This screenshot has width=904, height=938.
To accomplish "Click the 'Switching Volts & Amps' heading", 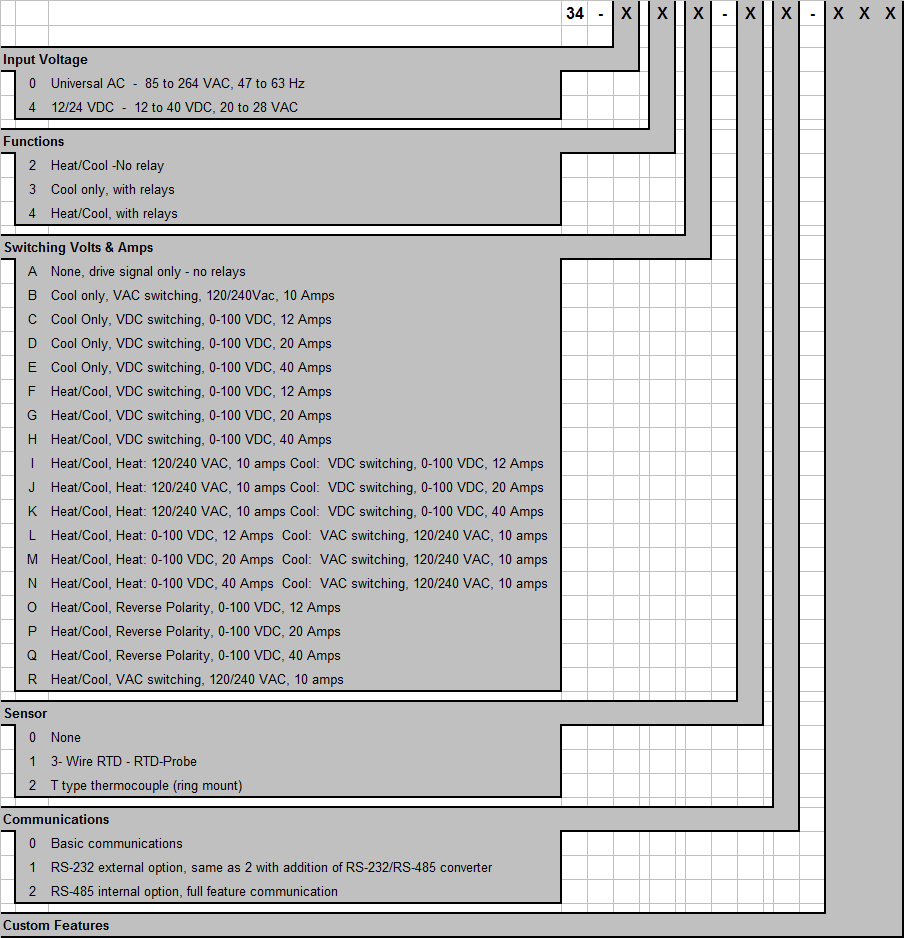I will click(78, 247).
